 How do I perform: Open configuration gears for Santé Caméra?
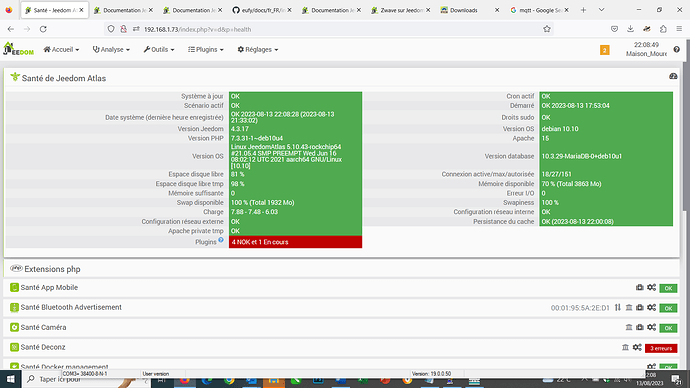point(651,327)
